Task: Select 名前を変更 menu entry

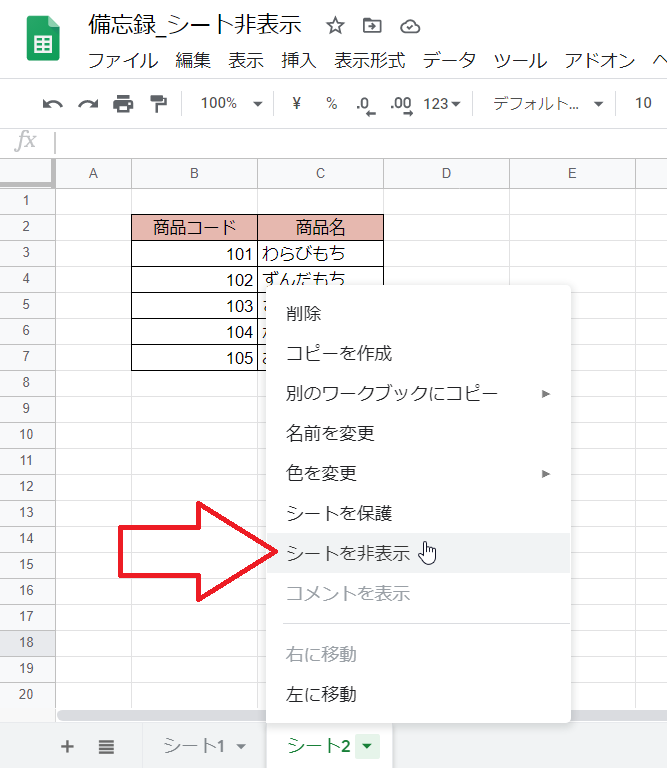Action: point(418,433)
